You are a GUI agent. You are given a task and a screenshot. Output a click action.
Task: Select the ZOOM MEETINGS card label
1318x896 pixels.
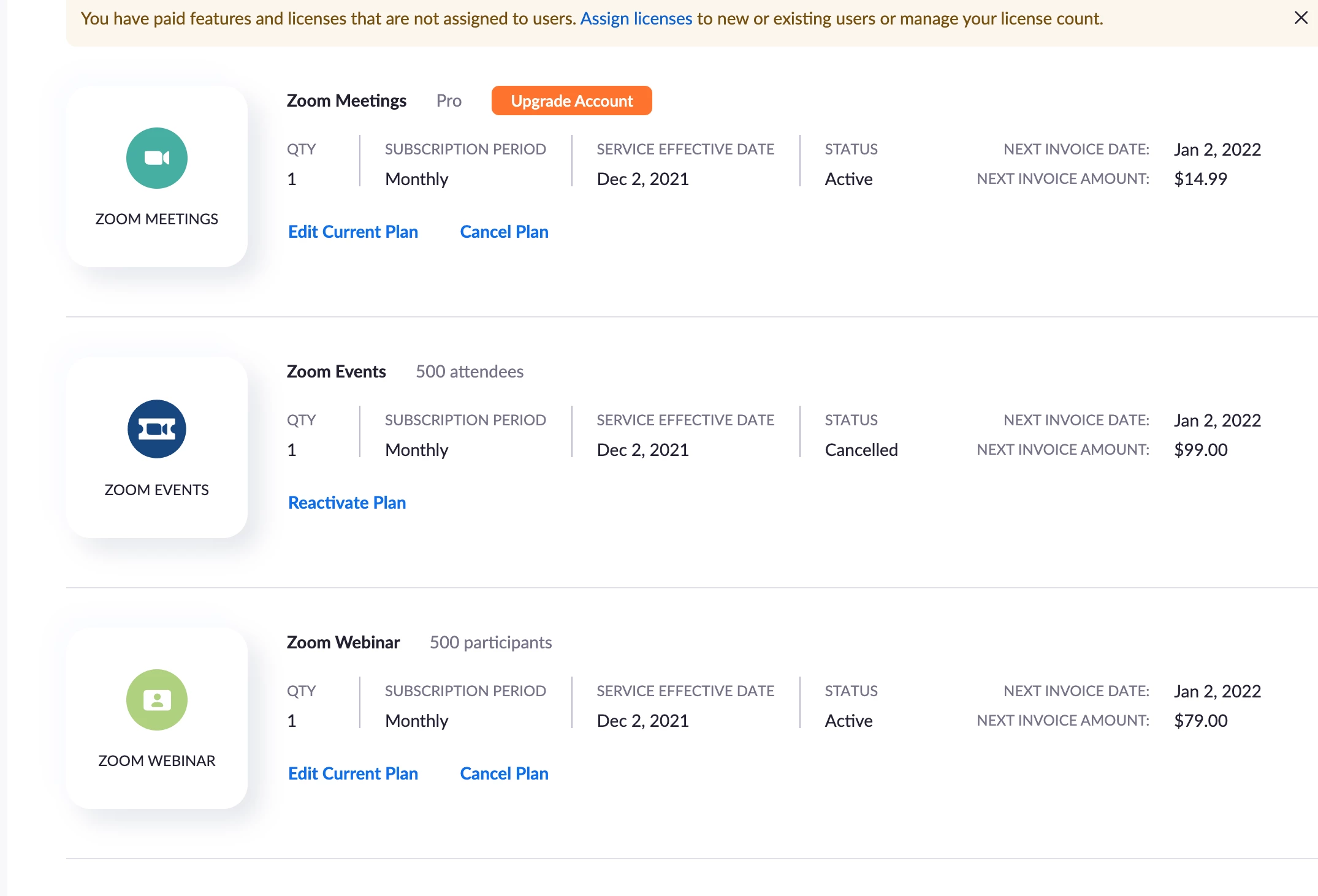[x=157, y=219]
